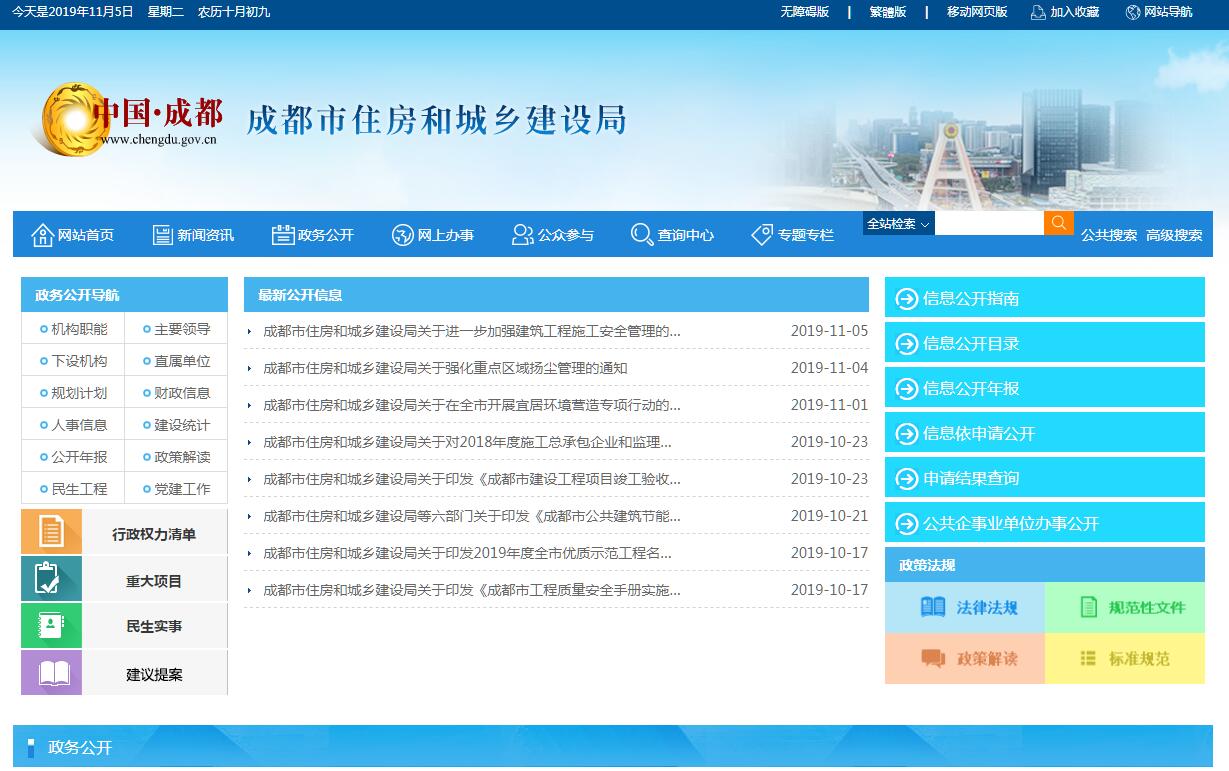
Task: Click the blue 法律法规 tile
Action: tap(965, 607)
